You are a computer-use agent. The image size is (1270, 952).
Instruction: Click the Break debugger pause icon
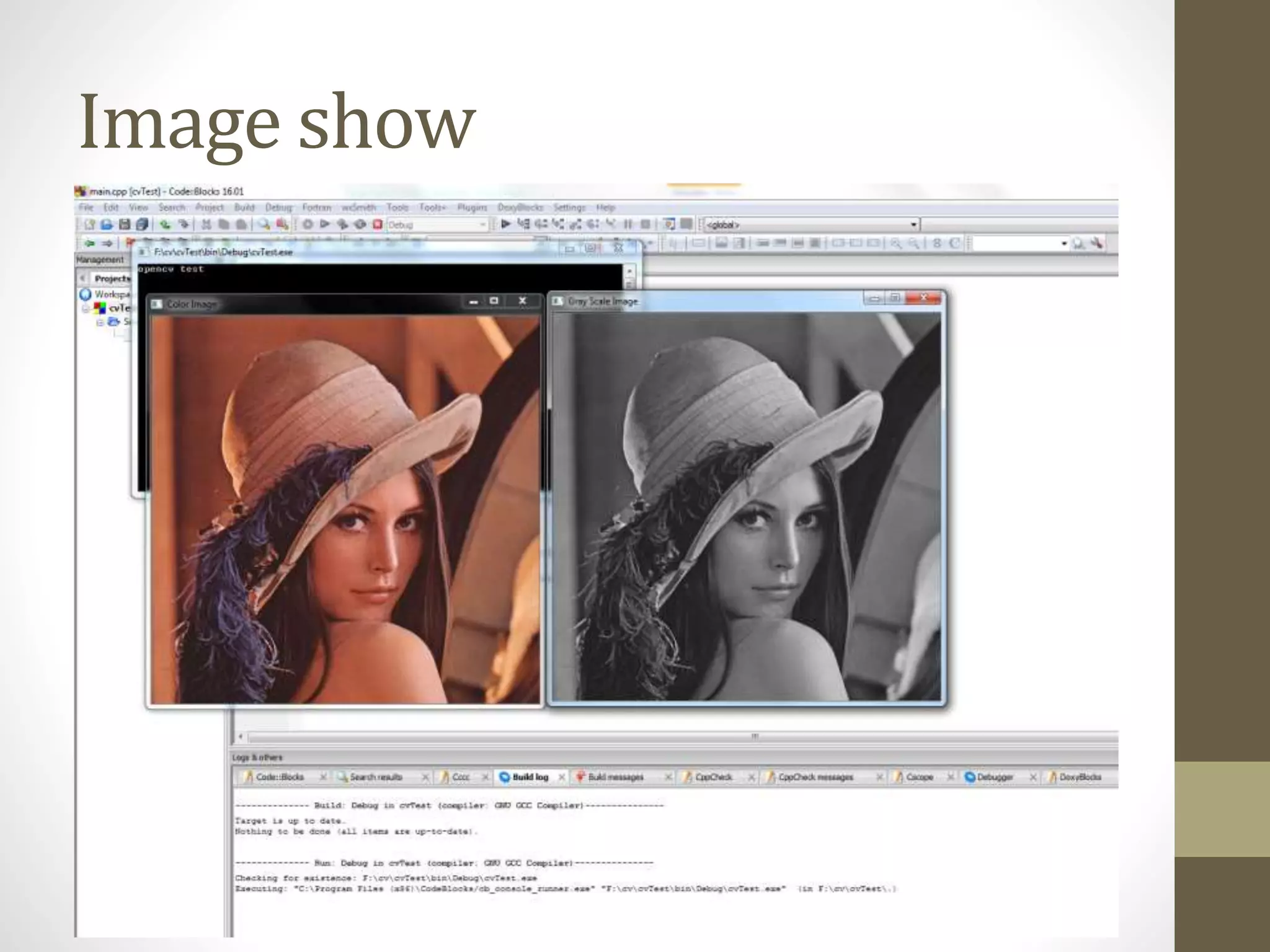pos(628,224)
